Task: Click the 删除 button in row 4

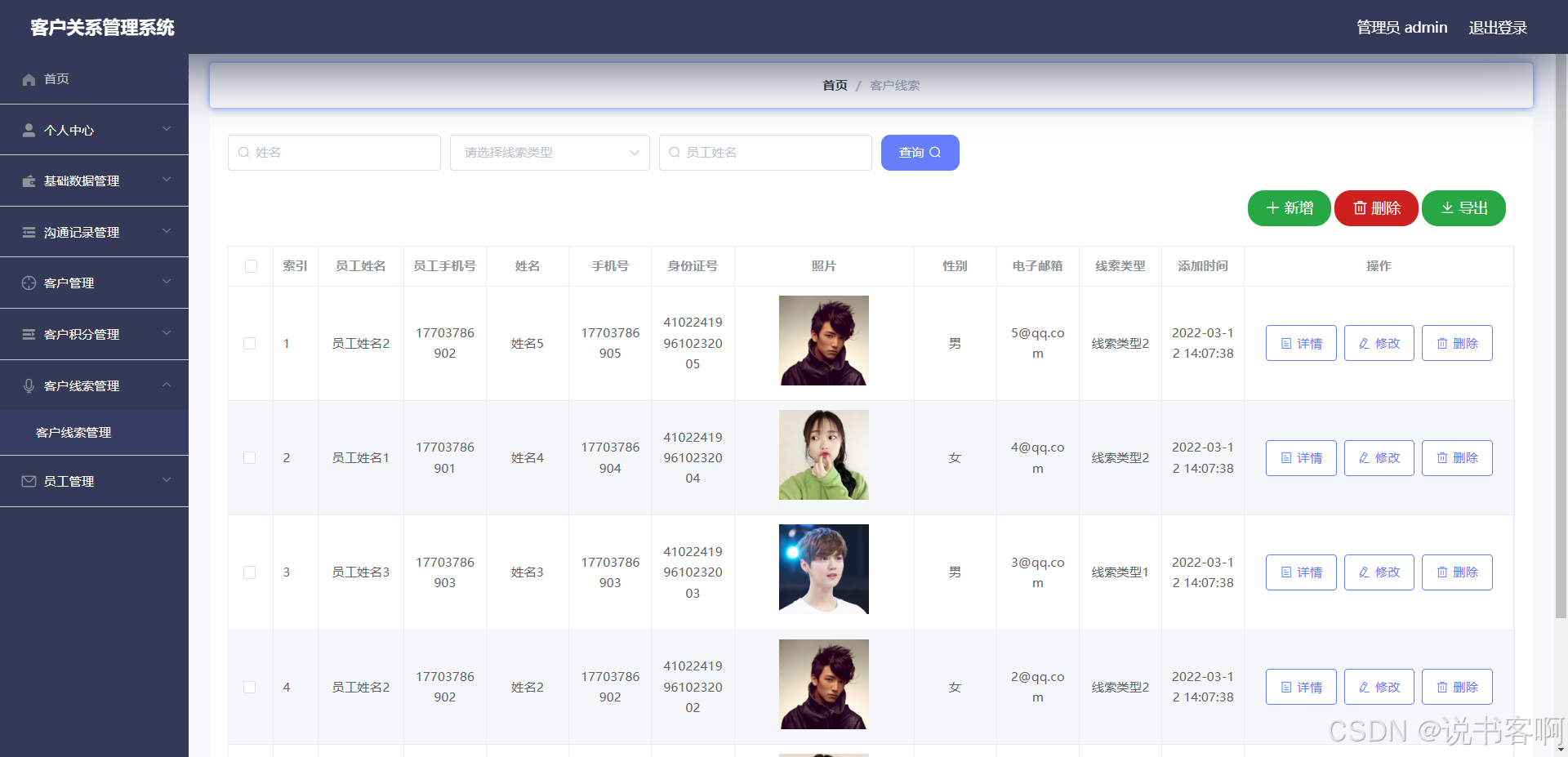Action: [1457, 688]
